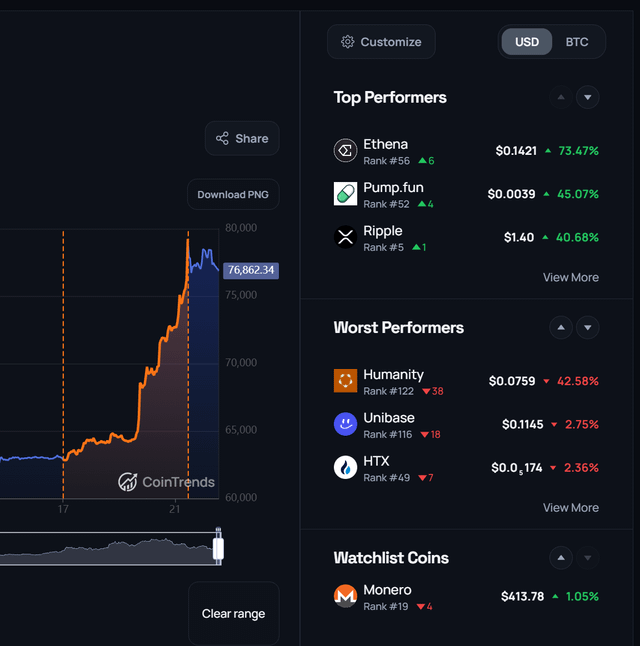Click the Top Performers heading
The image size is (640, 646).
pos(390,98)
